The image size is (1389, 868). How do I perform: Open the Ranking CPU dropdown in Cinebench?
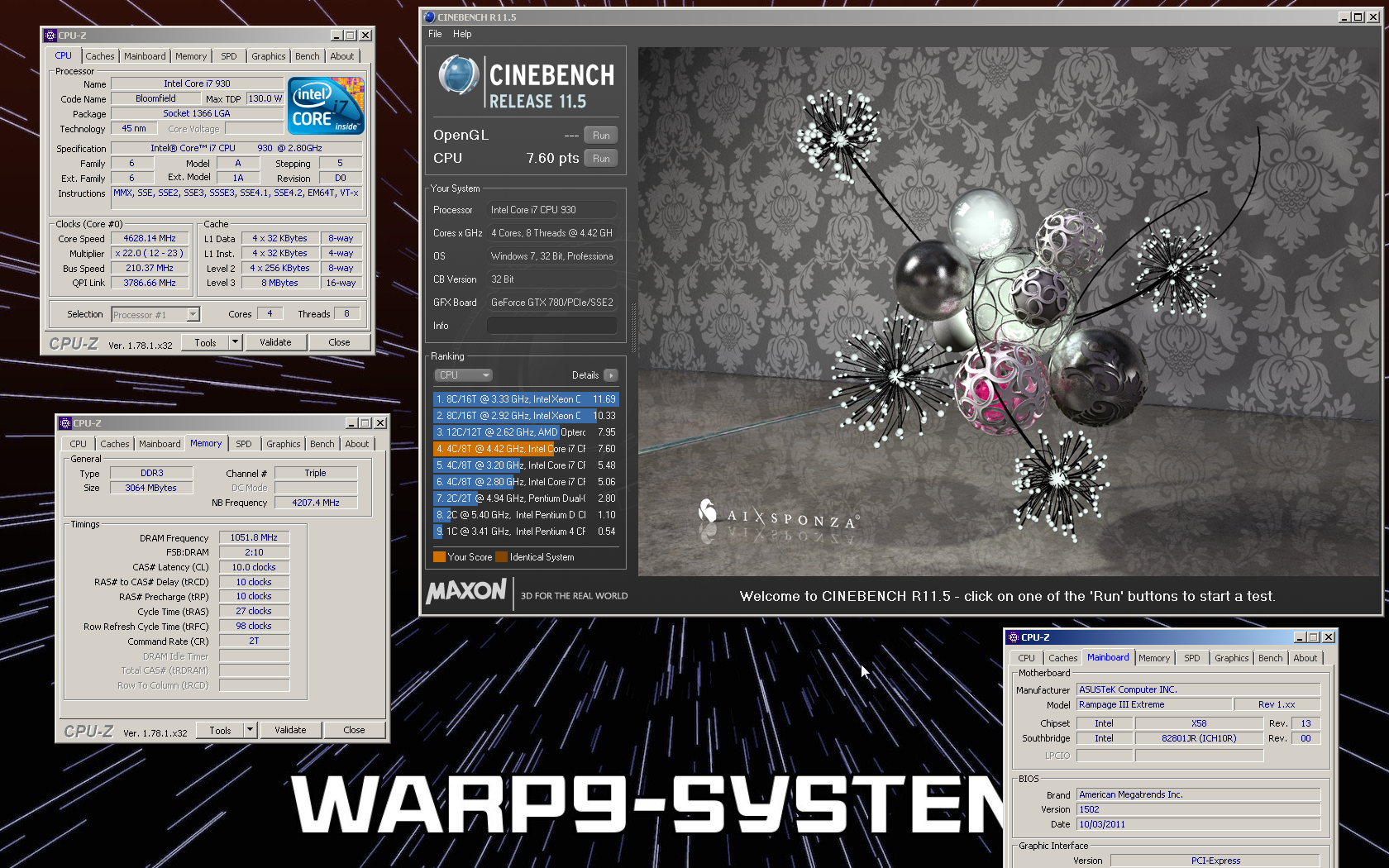464,375
